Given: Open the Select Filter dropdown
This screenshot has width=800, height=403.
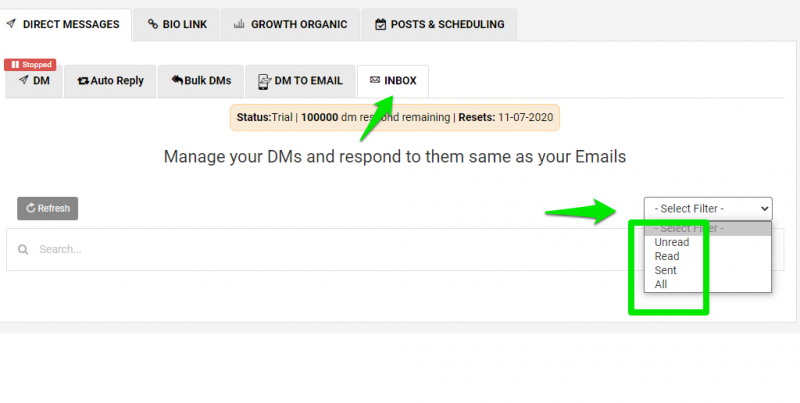Looking at the screenshot, I should (708, 209).
